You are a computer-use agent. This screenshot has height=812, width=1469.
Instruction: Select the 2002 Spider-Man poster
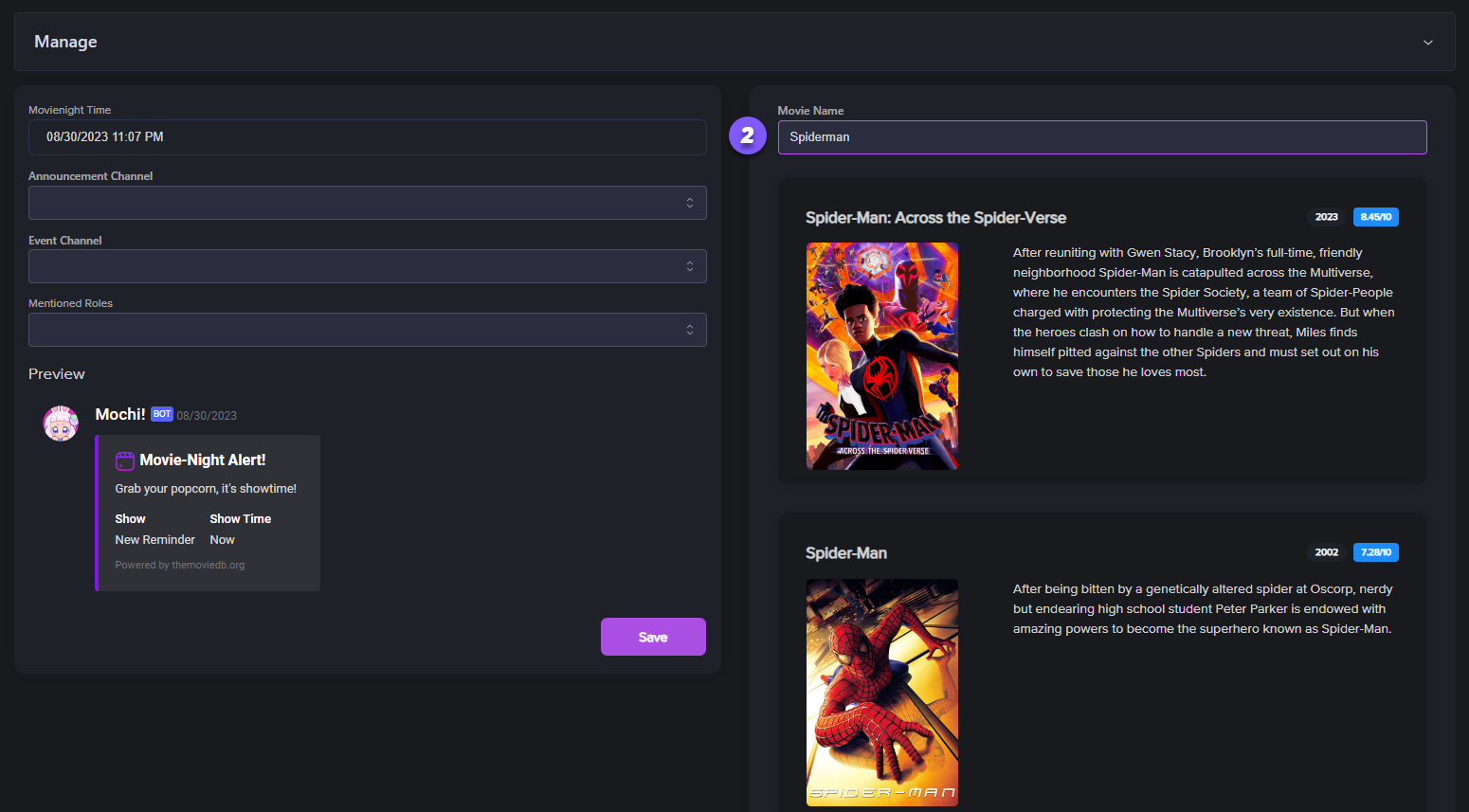pos(881,693)
